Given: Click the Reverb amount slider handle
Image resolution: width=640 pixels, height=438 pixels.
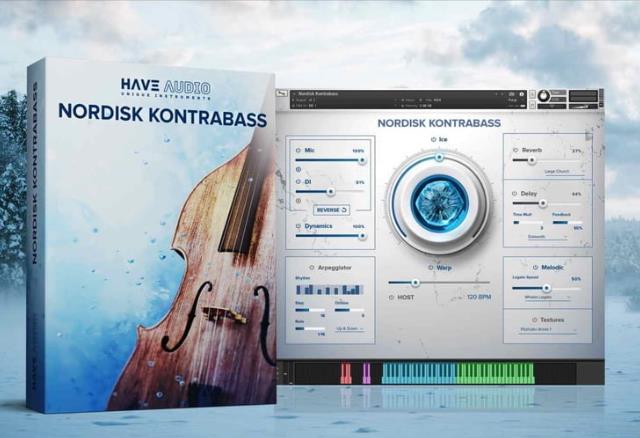Looking at the screenshot, I should pyautogui.click(x=531, y=160).
